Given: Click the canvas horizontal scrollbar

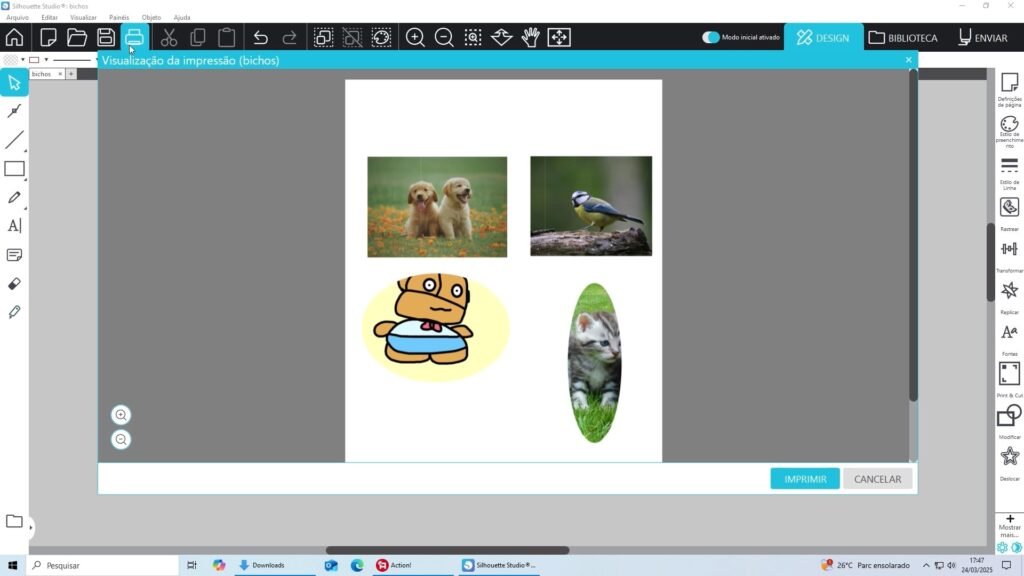Looking at the screenshot, I should [447, 551].
